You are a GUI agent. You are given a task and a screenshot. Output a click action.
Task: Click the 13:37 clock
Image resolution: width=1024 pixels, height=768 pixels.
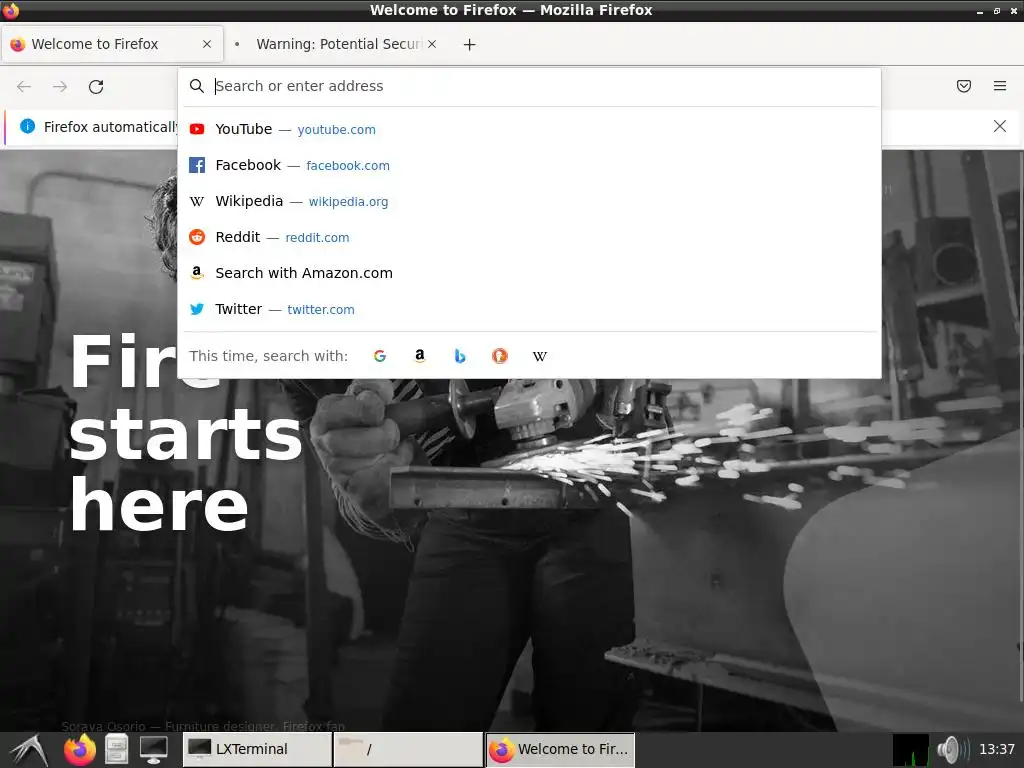pos(997,749)
